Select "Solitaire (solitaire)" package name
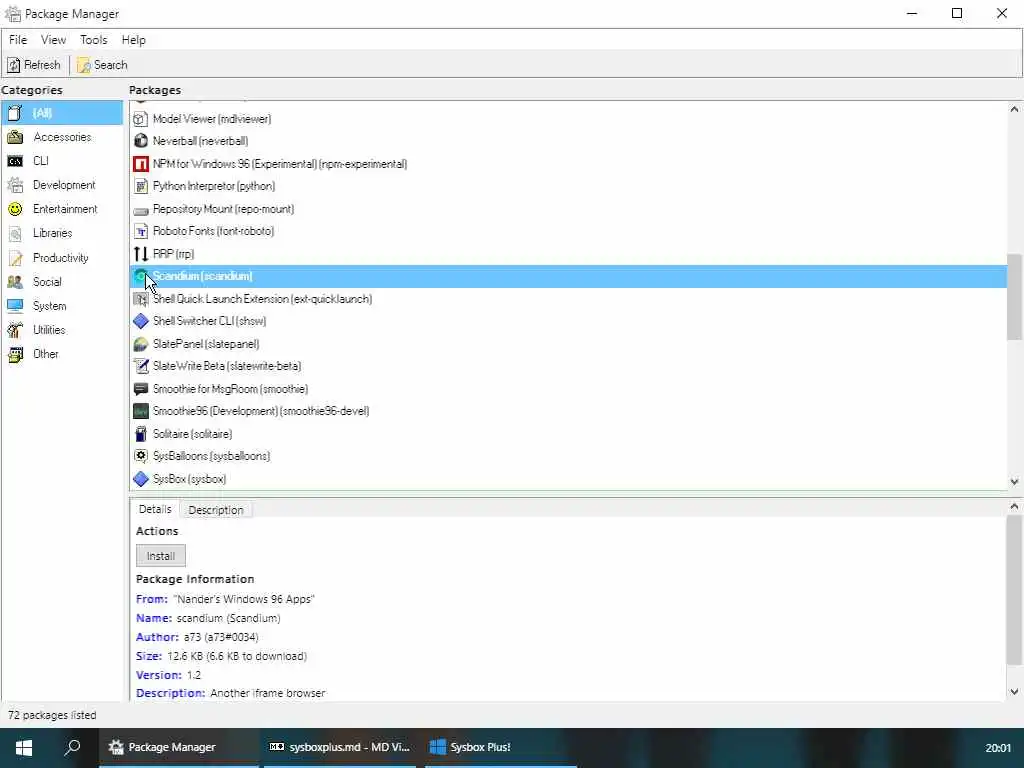 click(193, 434)
